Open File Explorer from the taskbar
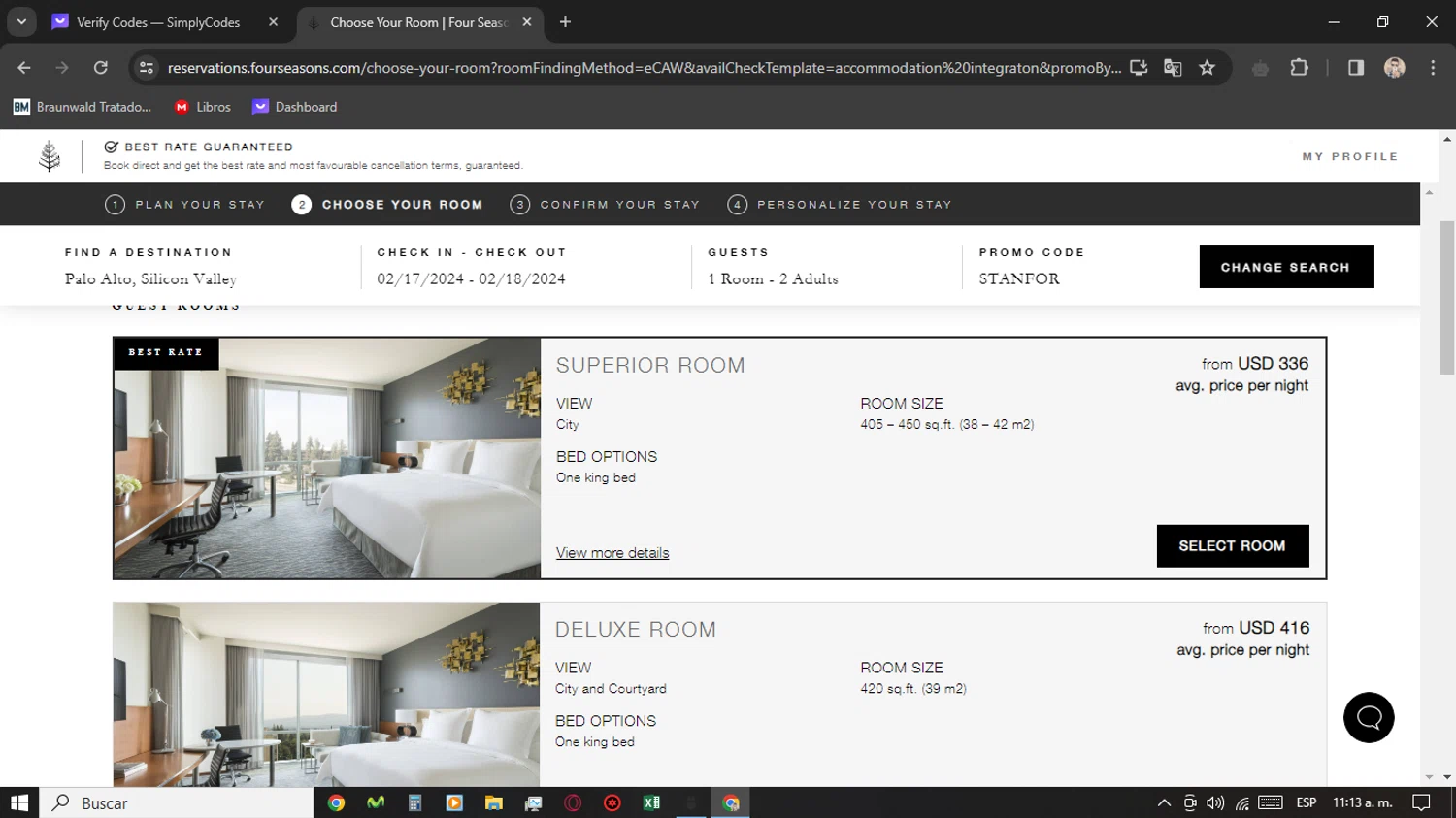This screenshot has width=1456, height=818. point(494,802)
